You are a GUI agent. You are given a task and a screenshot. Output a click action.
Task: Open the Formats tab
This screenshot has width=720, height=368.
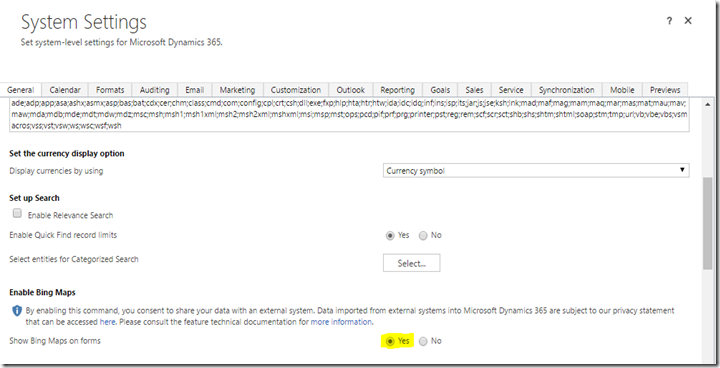coord(110,90)
